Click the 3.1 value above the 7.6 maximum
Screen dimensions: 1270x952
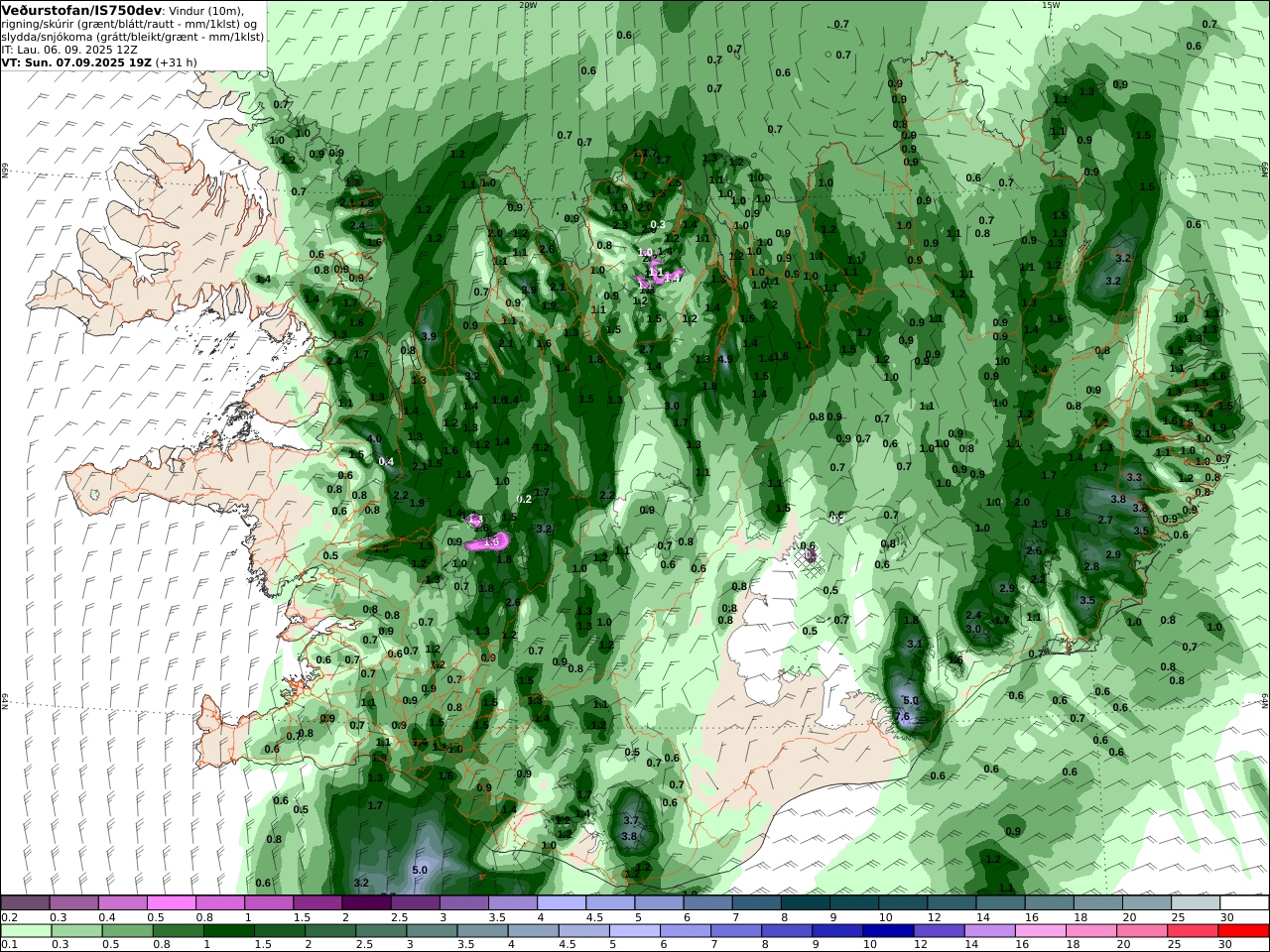914,645
